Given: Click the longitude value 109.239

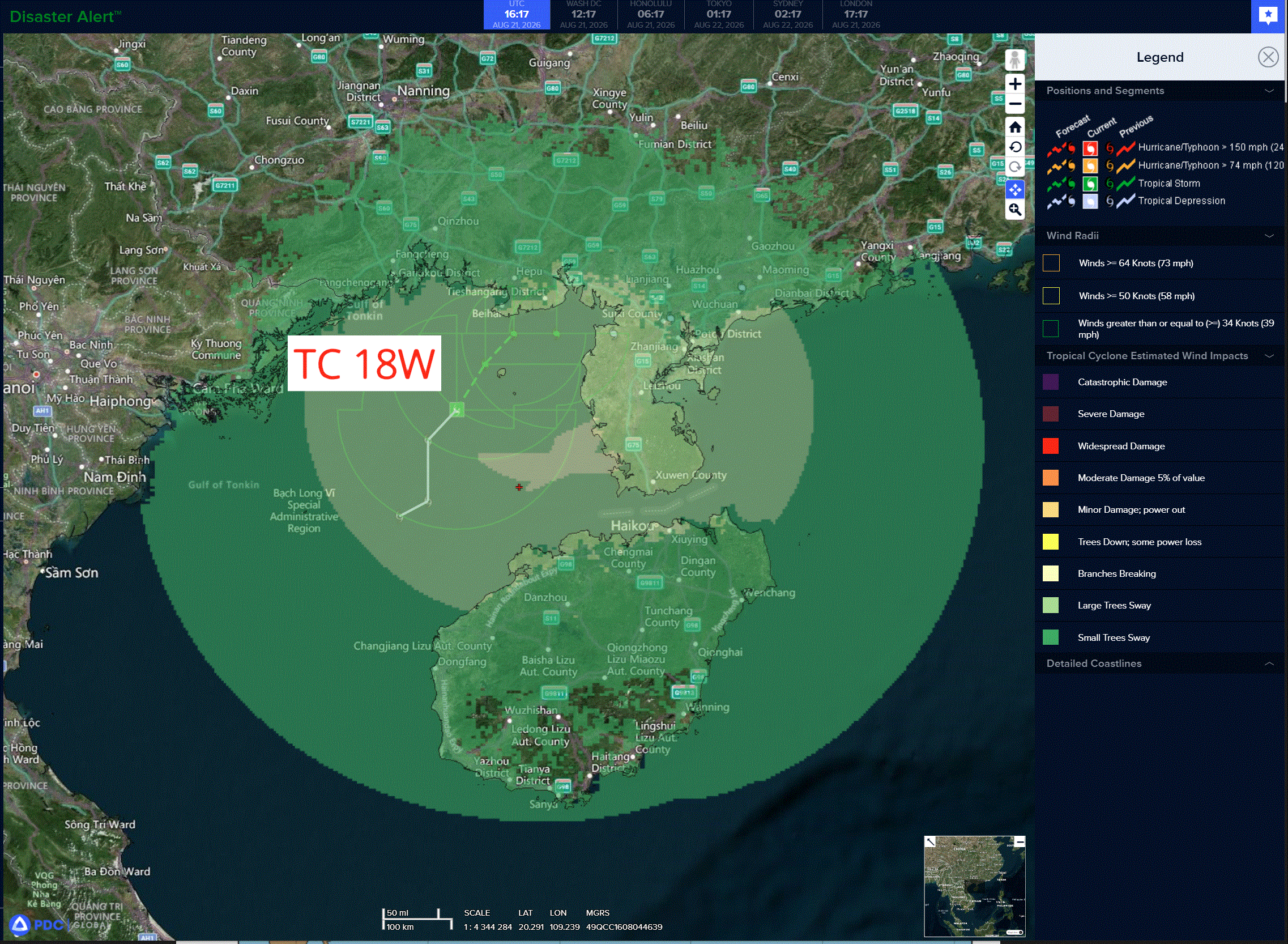Looking at the screenshot, I should coord(564,927).
